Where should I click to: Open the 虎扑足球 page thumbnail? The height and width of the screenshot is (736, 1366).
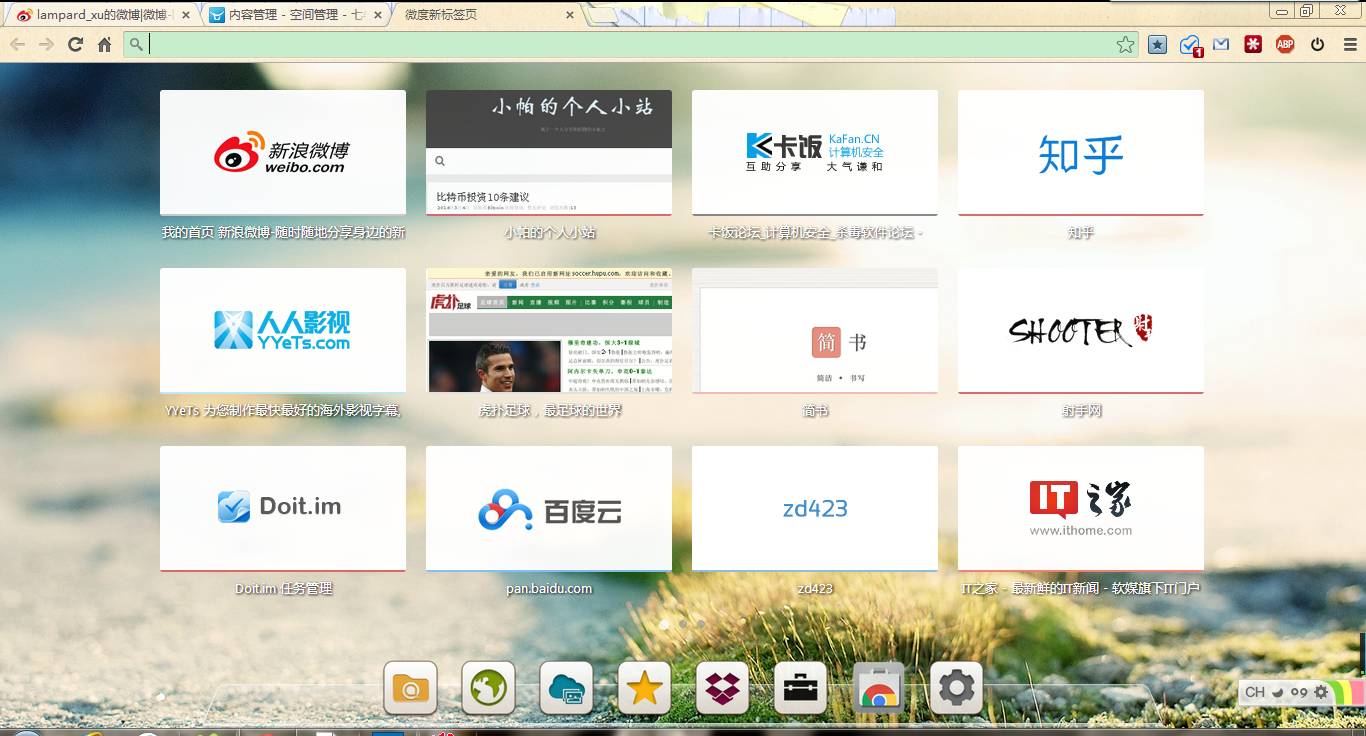(549, 330)
